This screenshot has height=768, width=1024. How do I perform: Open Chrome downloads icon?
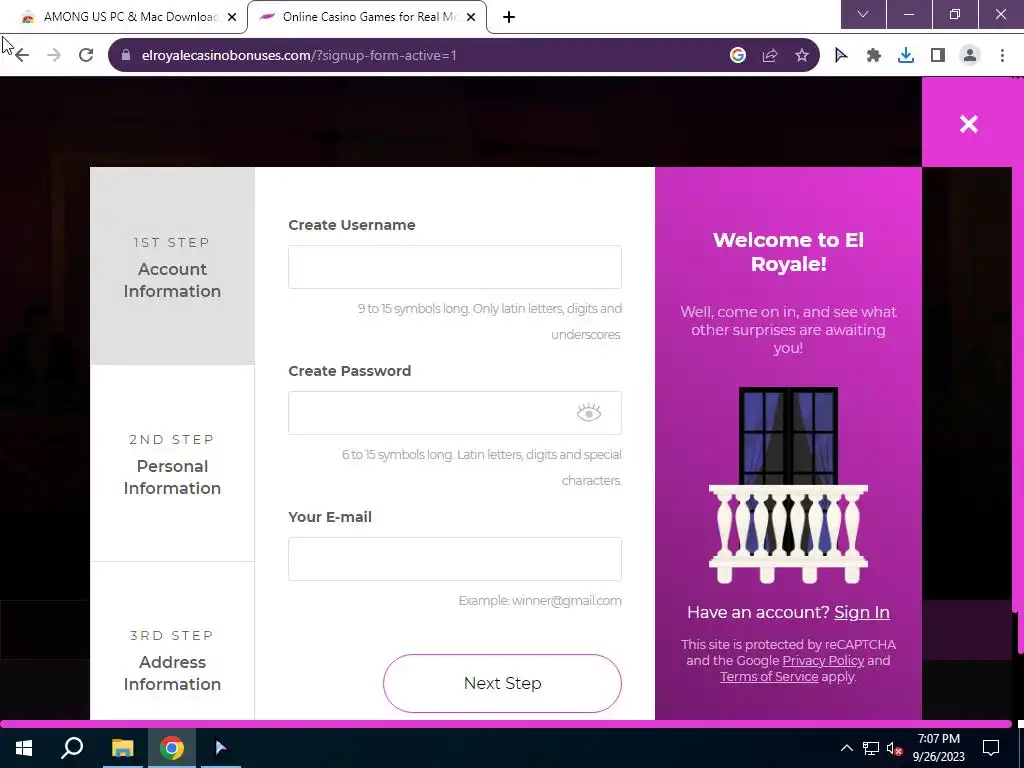click(906, 56)
